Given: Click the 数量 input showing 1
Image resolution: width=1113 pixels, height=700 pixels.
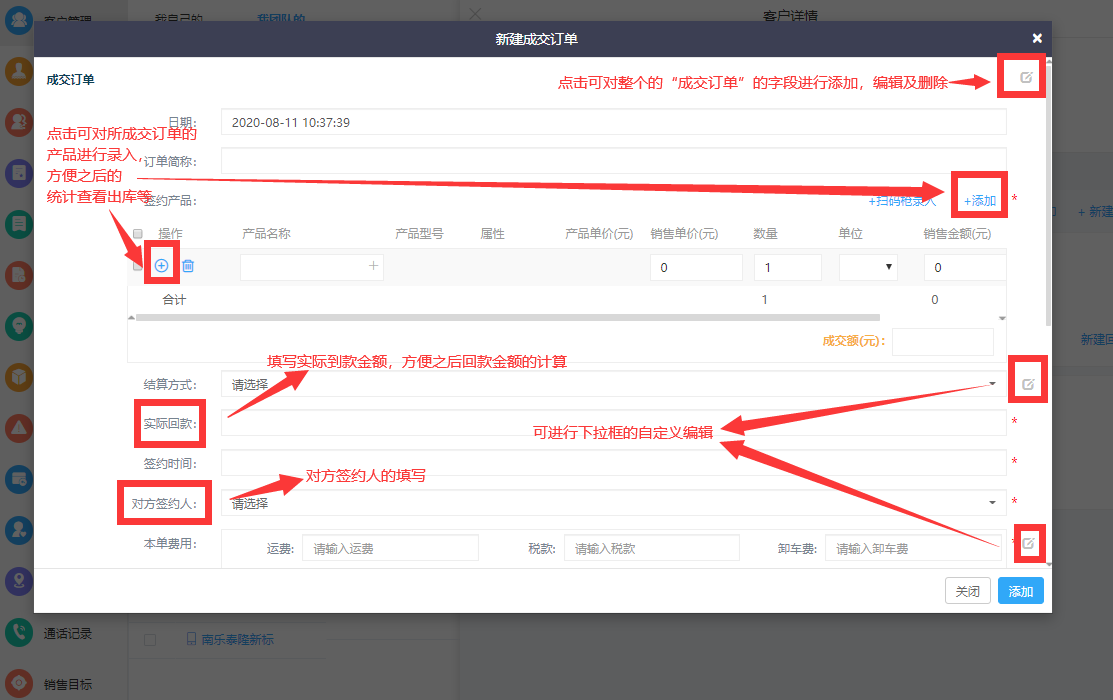Looking at the screenshot, I should point(787,267).
